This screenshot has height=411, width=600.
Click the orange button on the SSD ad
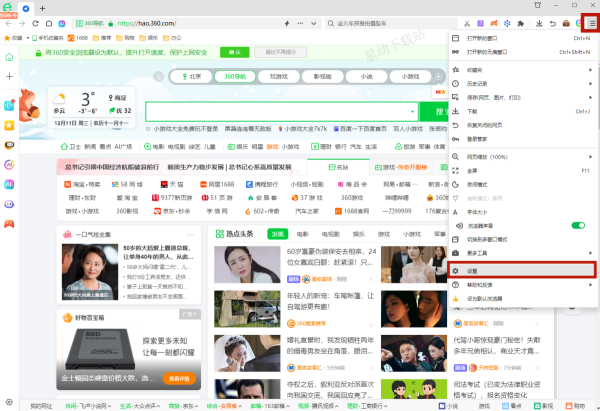tap(179, 378)
